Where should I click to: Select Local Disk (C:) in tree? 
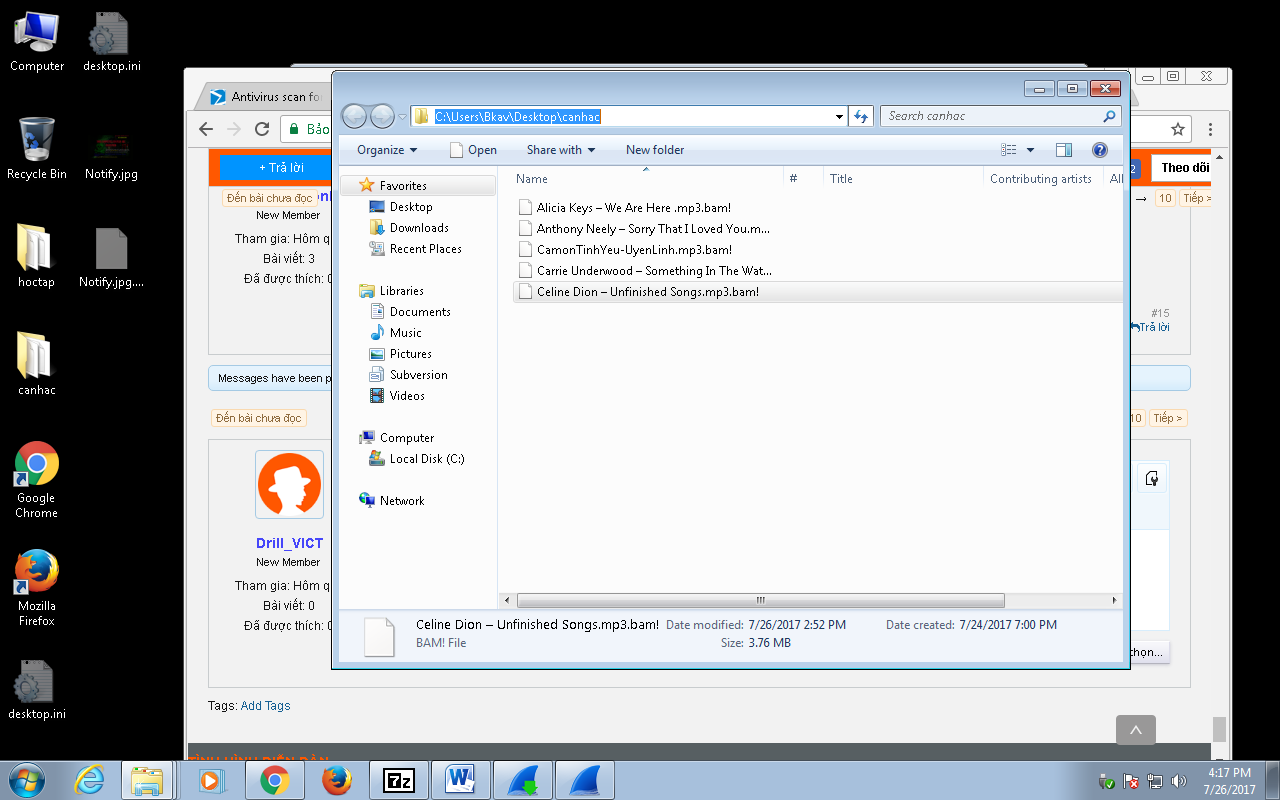pos(426,459)
